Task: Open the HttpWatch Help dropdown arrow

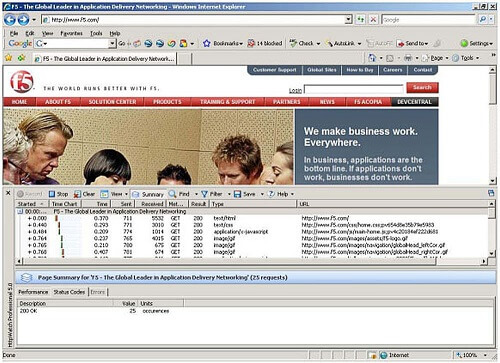Action: (292, 194)
